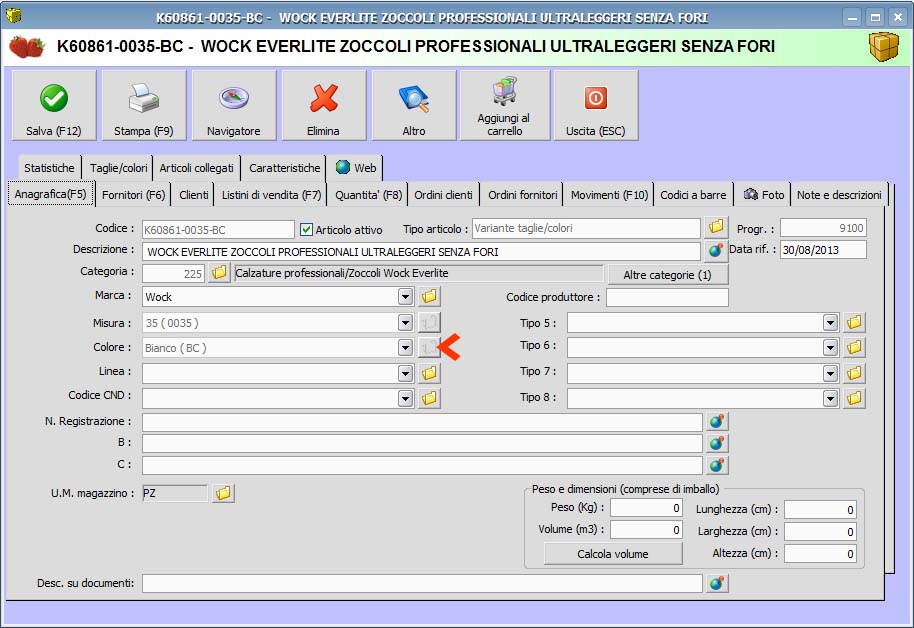Open the Codici a barre tab
This screenshot has width=914, height=628.
pyautogui.click(x=693, y=195)
